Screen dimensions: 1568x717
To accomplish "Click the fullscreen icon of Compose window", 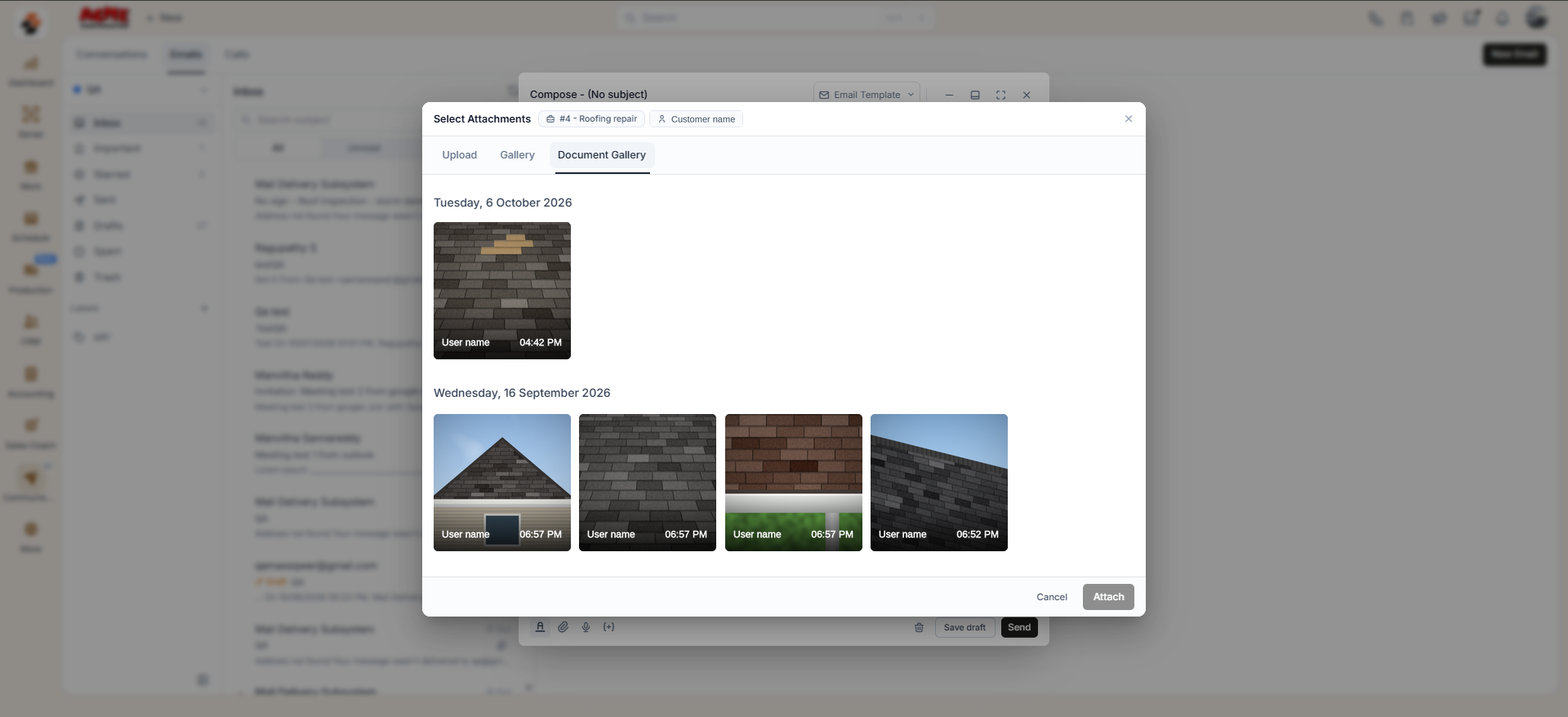I will (1000, 95).
